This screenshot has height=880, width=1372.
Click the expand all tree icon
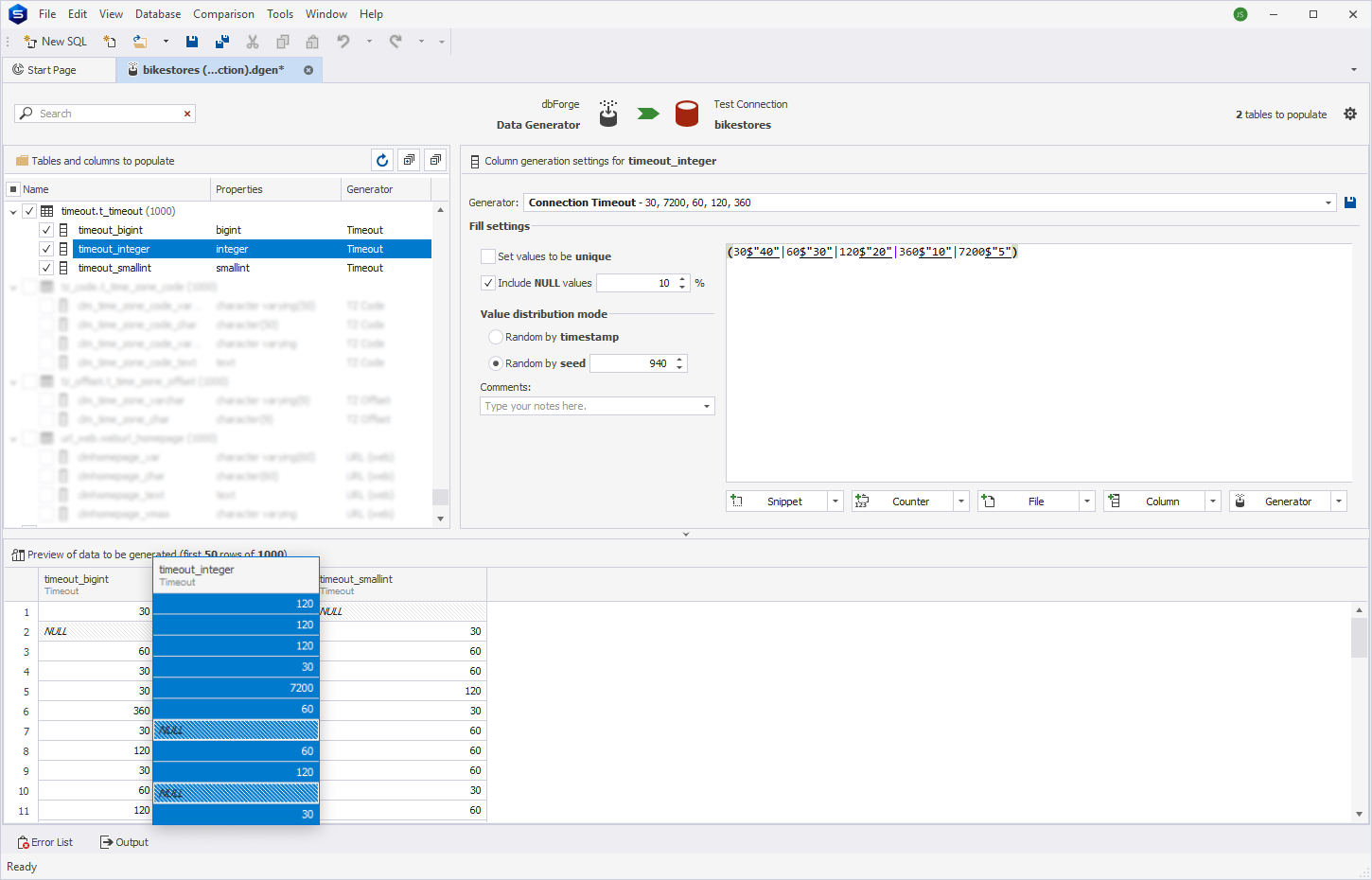click(409, 160)
